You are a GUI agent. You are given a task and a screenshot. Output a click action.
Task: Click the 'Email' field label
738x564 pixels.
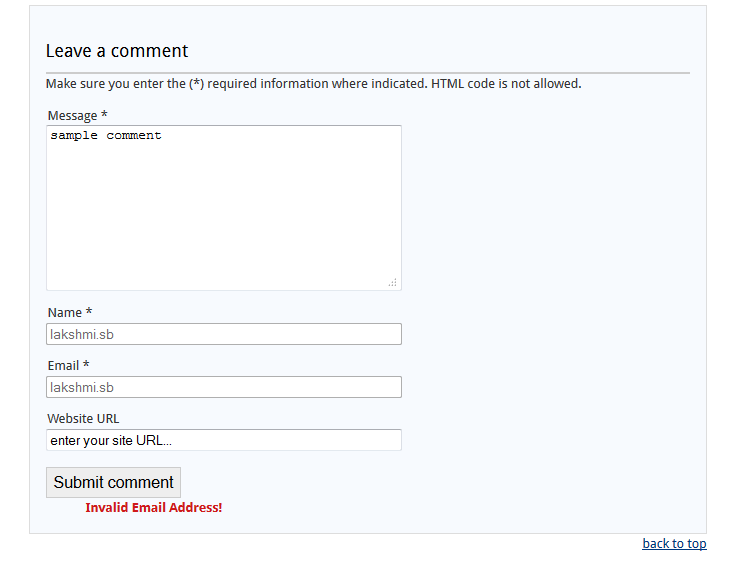pyautogui.click(x=64, y=366)
